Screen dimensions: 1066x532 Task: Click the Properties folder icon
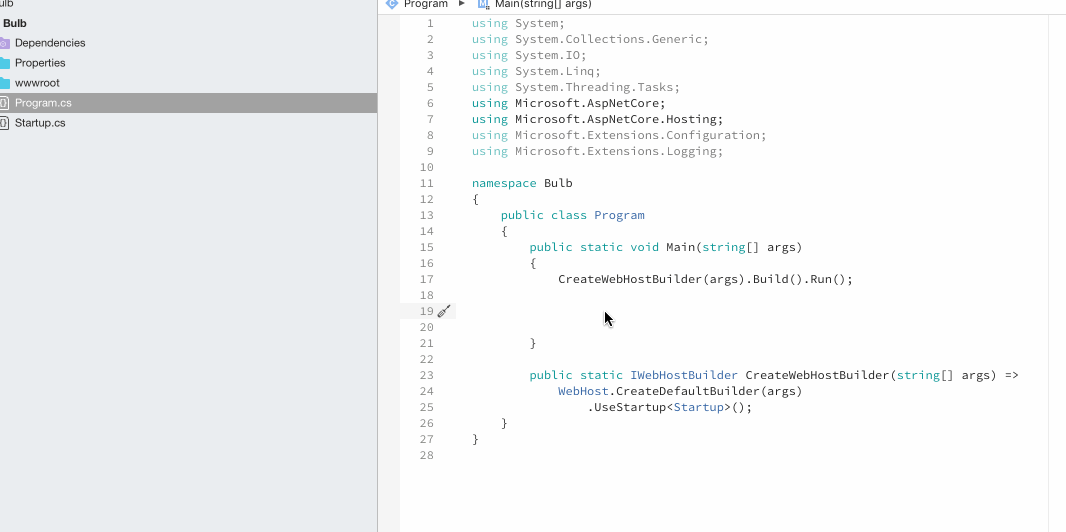4,63
